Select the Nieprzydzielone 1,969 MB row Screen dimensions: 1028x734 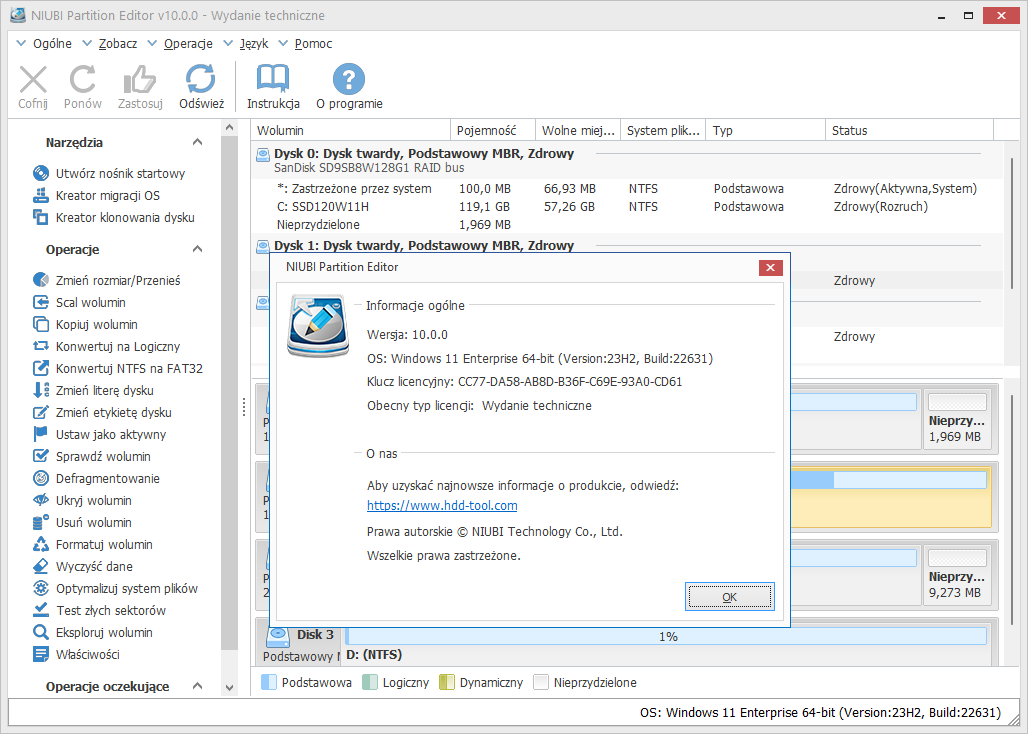[x=627, y=225]
